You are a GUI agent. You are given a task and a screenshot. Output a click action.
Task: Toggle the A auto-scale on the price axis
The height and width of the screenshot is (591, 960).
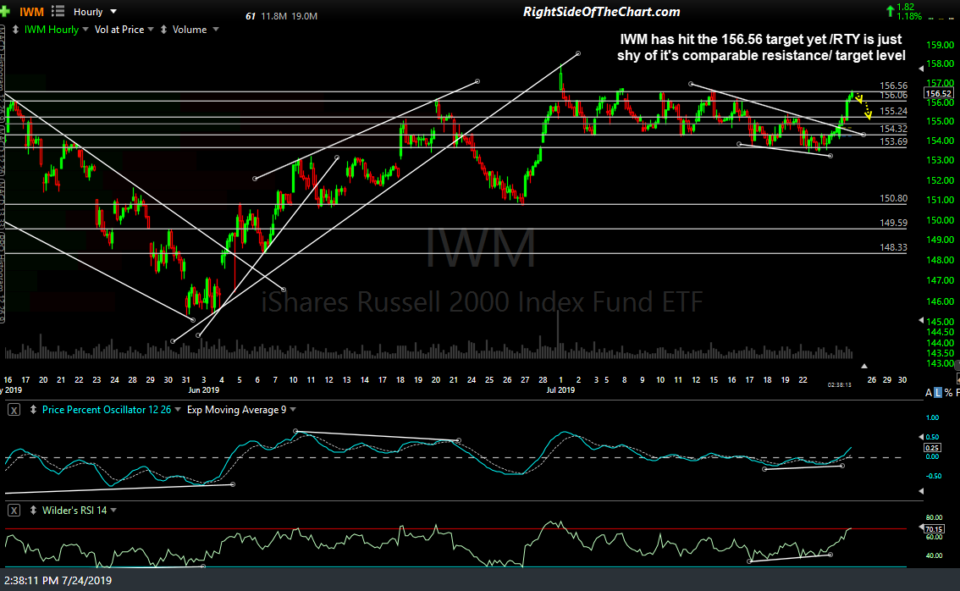coord(929,392)
